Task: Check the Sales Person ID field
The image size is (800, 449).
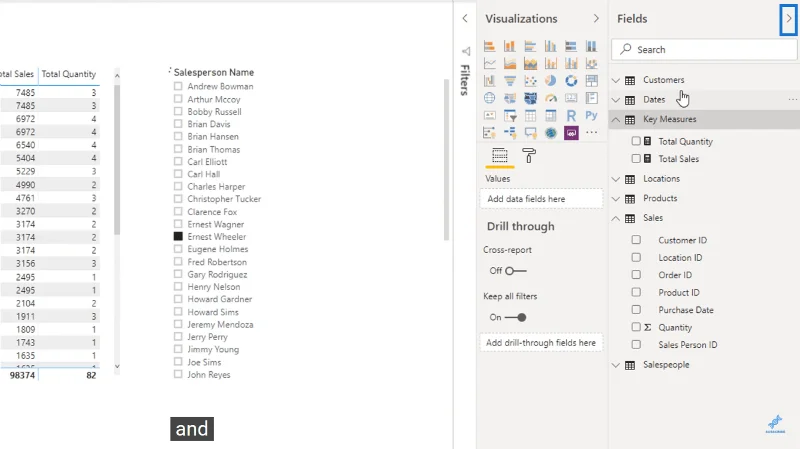Action: click(x=636, y=344)
